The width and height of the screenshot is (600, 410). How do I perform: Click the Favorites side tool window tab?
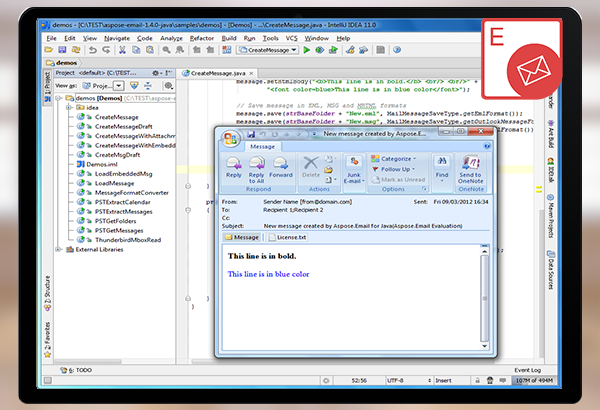click(x=48, y=340)
